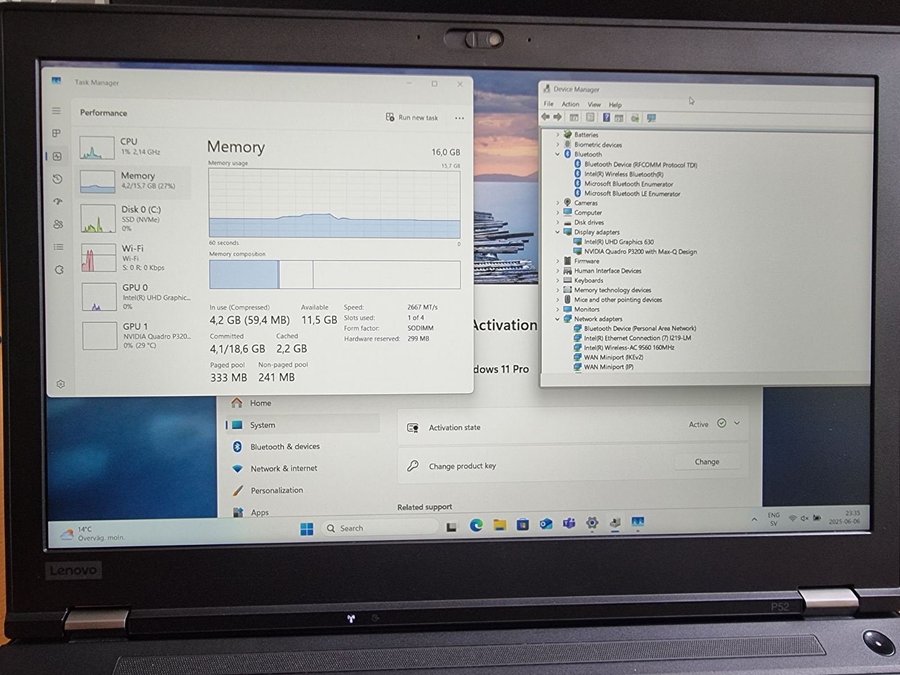Click the Forward arrow in Device Manager toolbar
Viewport: 900px width, 675px height.
pyautogui.click(x=557, y=117)
